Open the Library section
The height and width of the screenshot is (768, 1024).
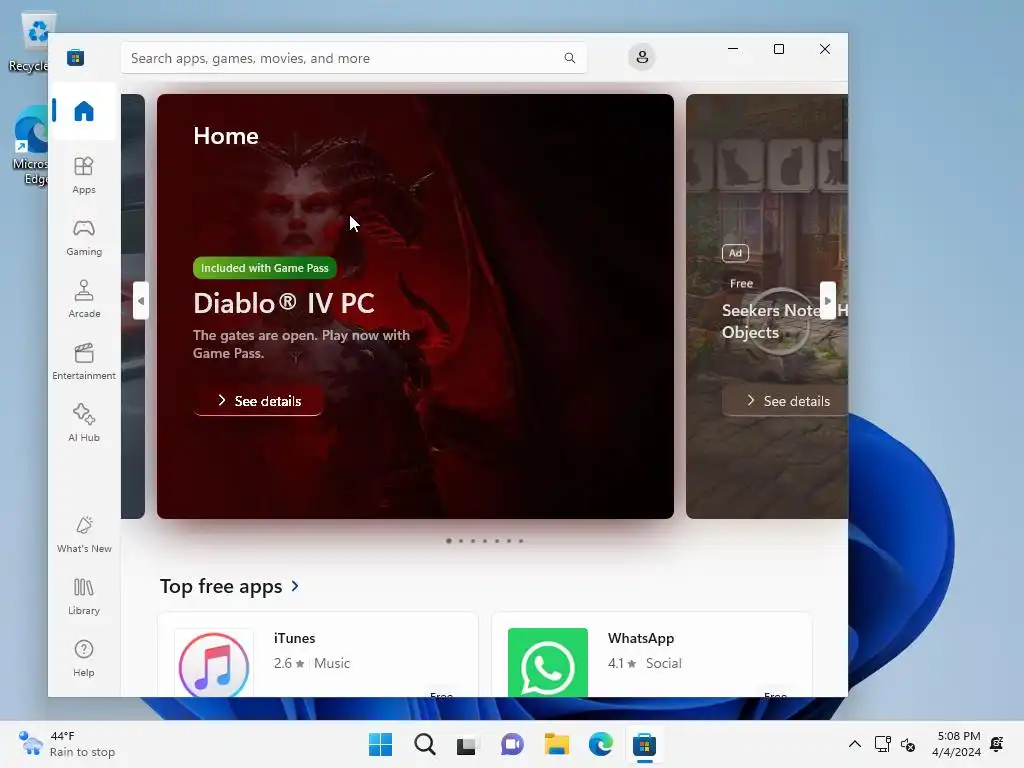(84, 596)
